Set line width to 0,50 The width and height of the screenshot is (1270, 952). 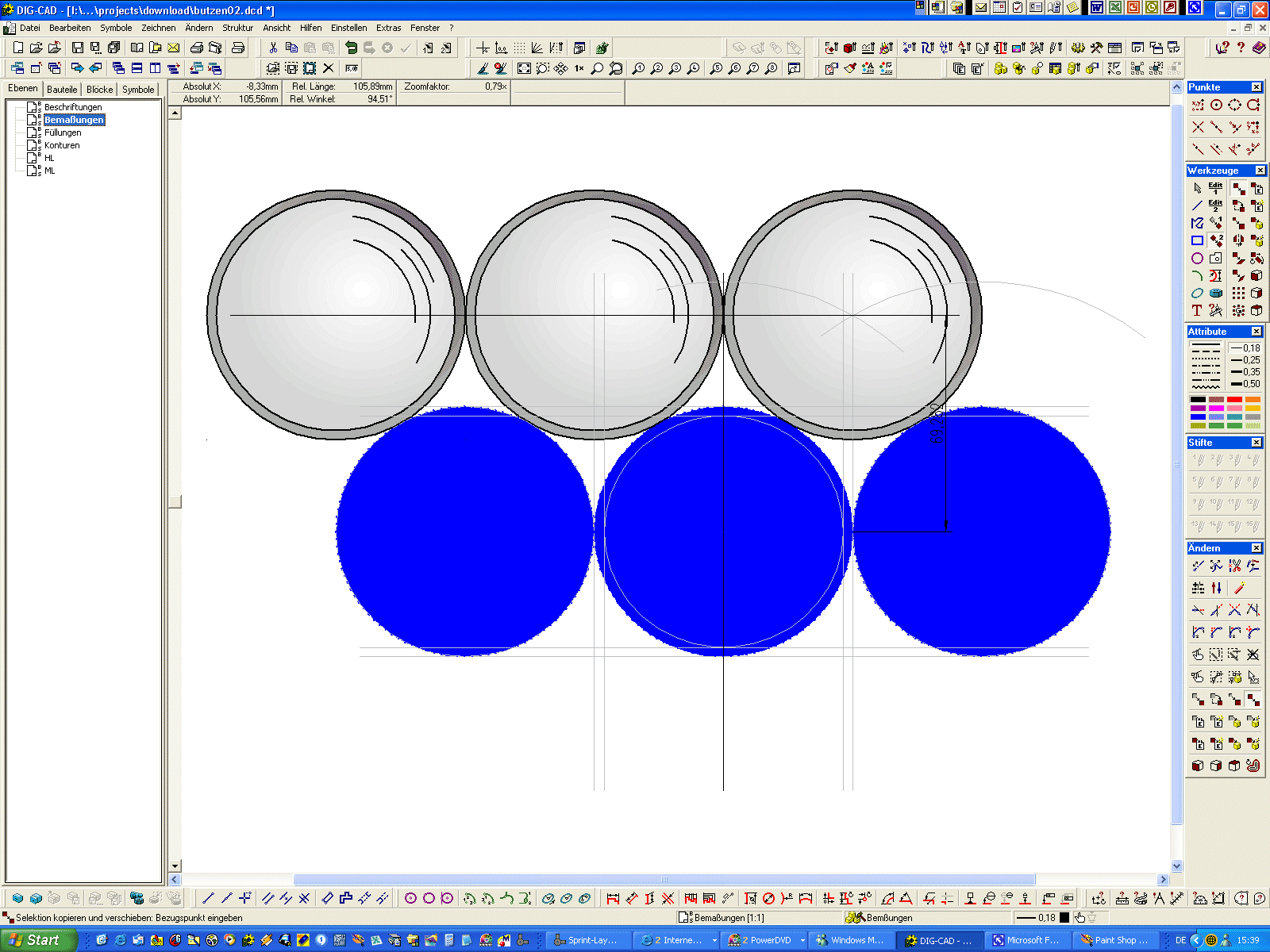point(1245,384)
